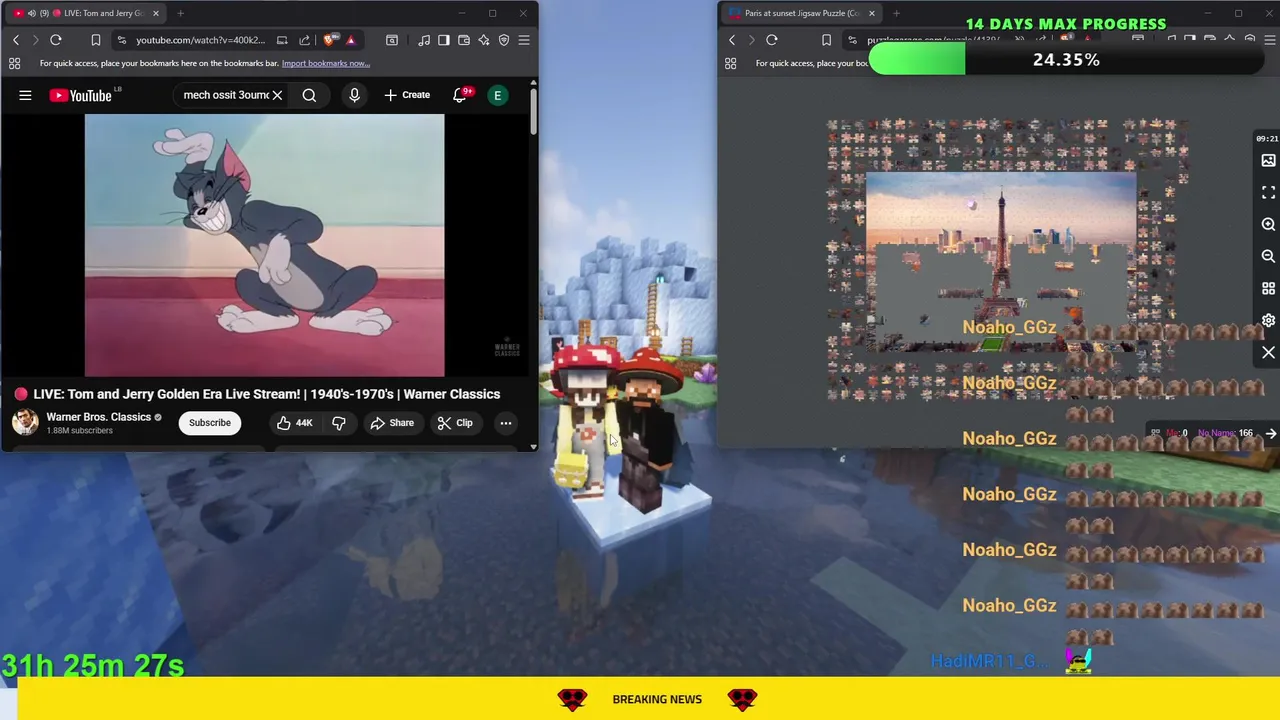Go back in puzzle browser window

tap(732, 40)
